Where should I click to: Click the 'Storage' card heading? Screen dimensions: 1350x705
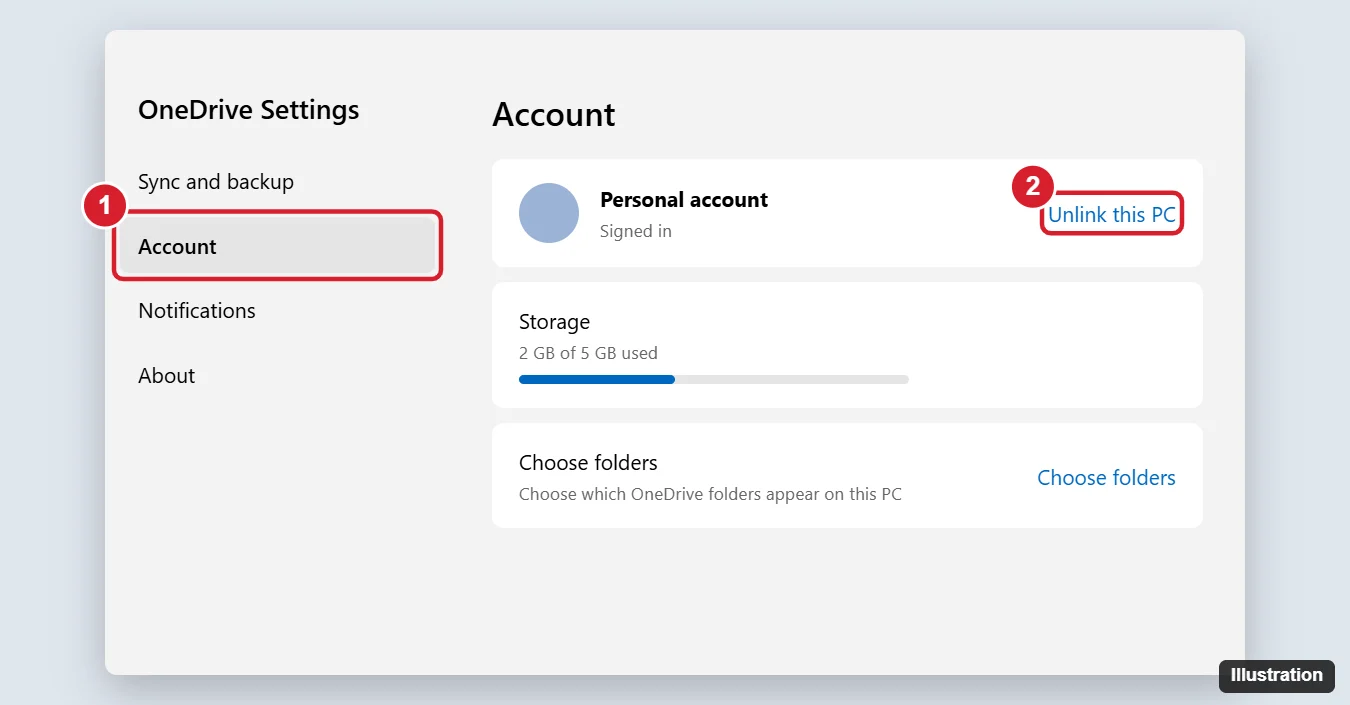555,322
